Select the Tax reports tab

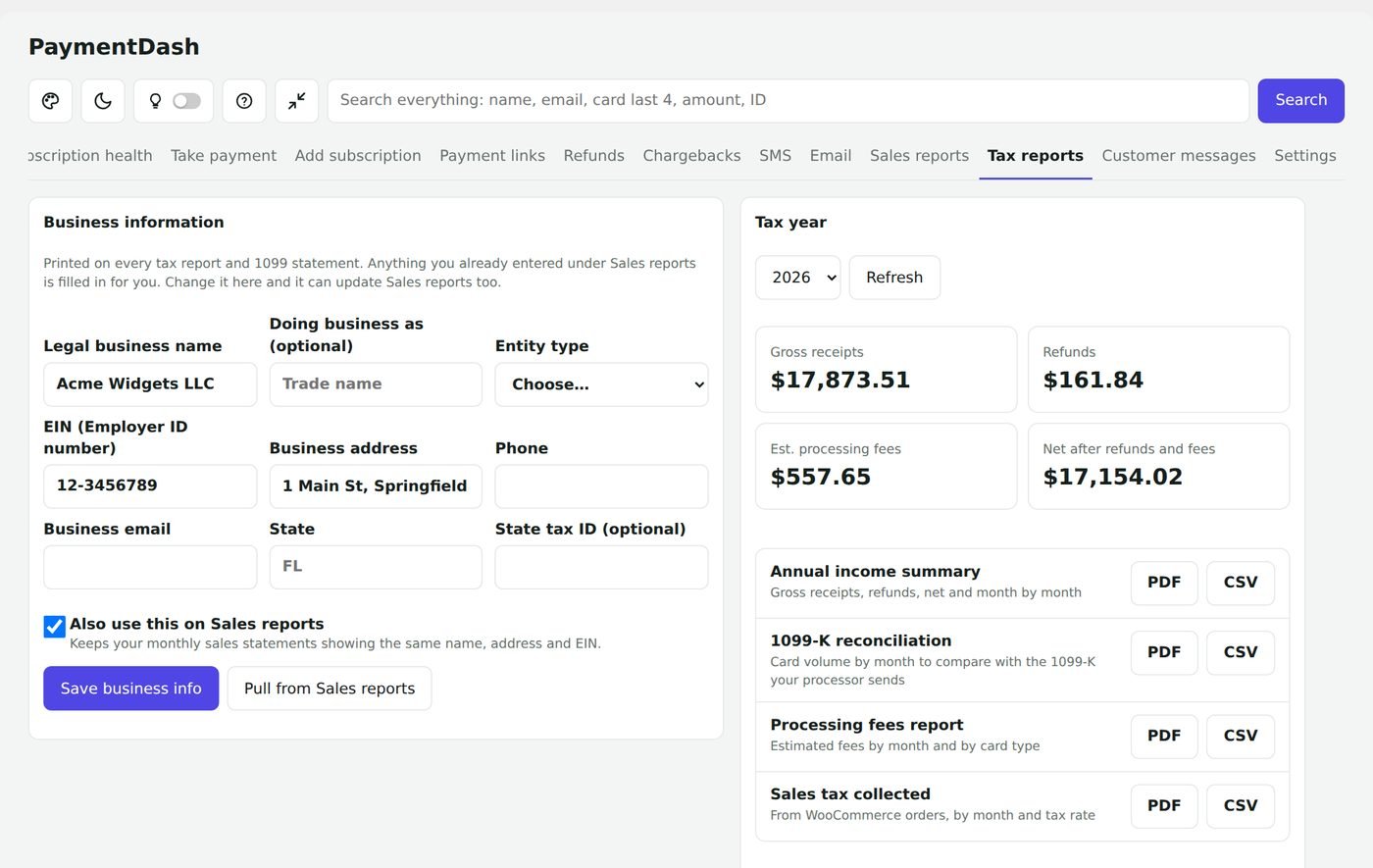1035,156
